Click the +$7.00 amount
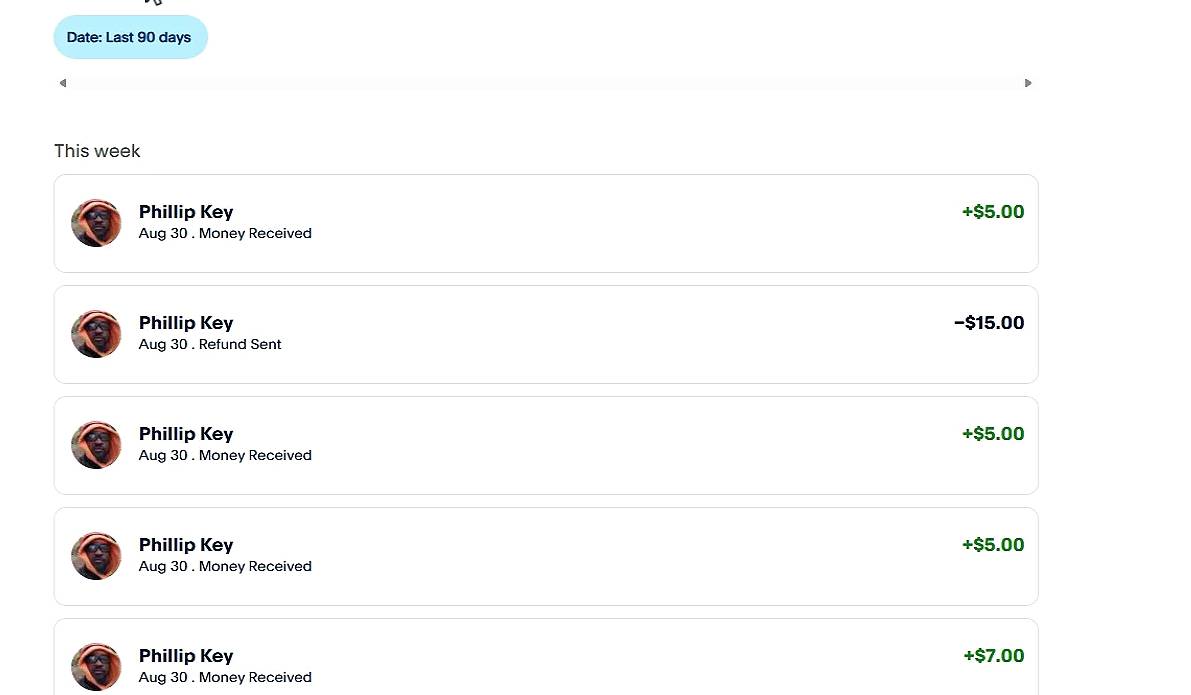 [x=994, y=656]
